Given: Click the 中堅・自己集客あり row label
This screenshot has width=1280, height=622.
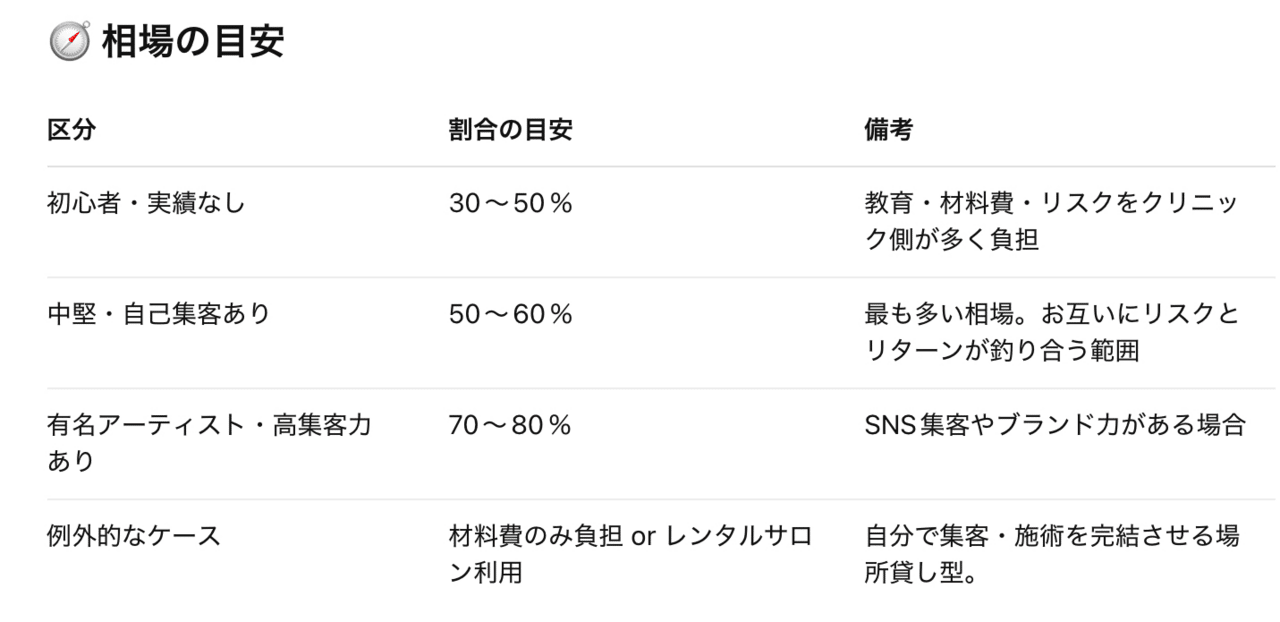Looking at the screenshot, I should point(159,314).
